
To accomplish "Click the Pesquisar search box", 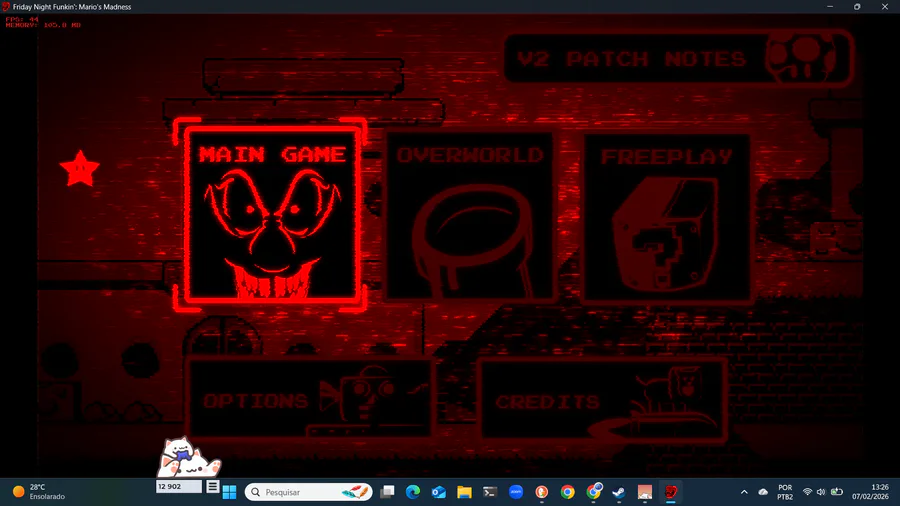I will coord(308,492).
